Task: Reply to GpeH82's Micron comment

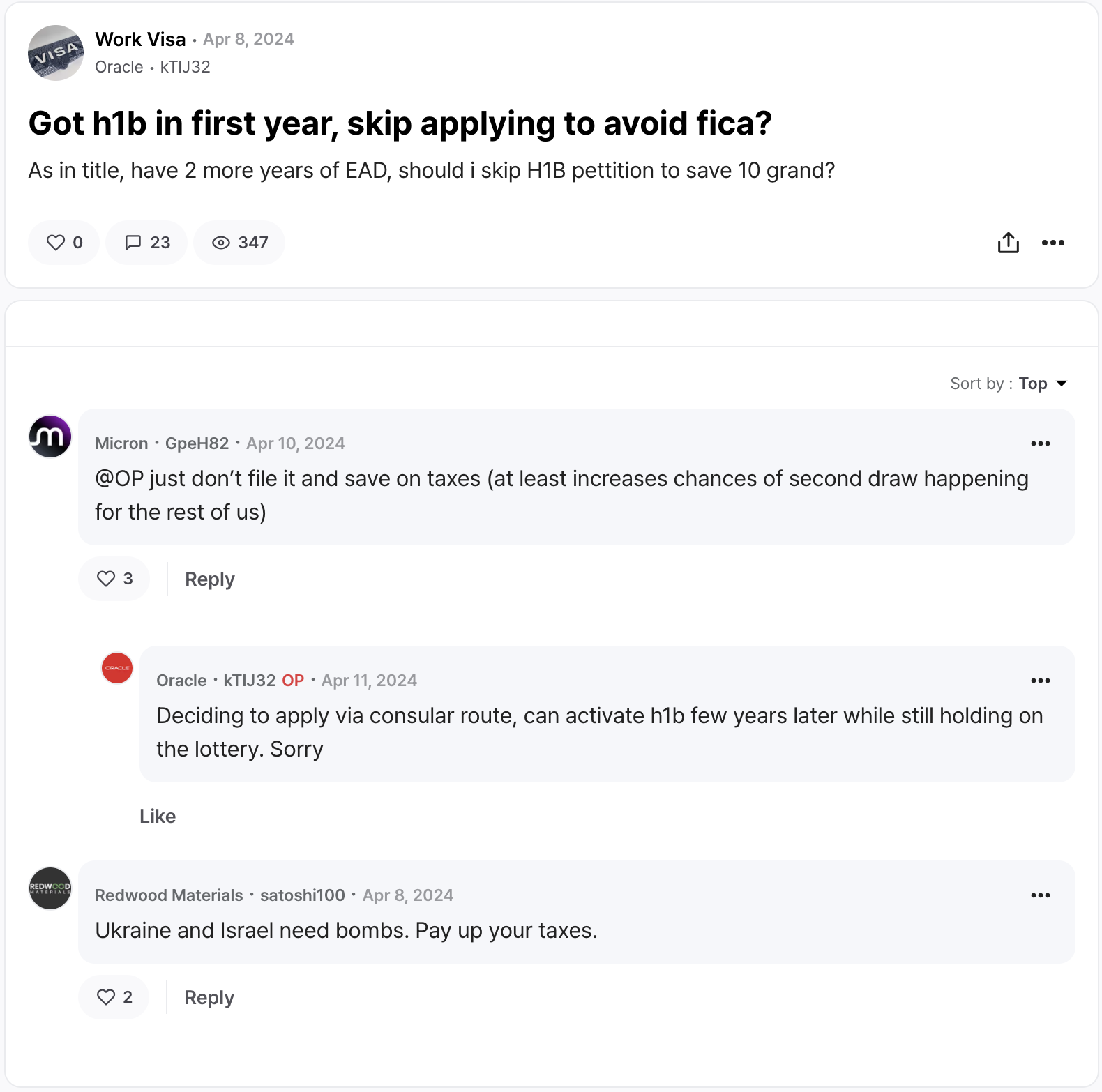Action: 210,579
